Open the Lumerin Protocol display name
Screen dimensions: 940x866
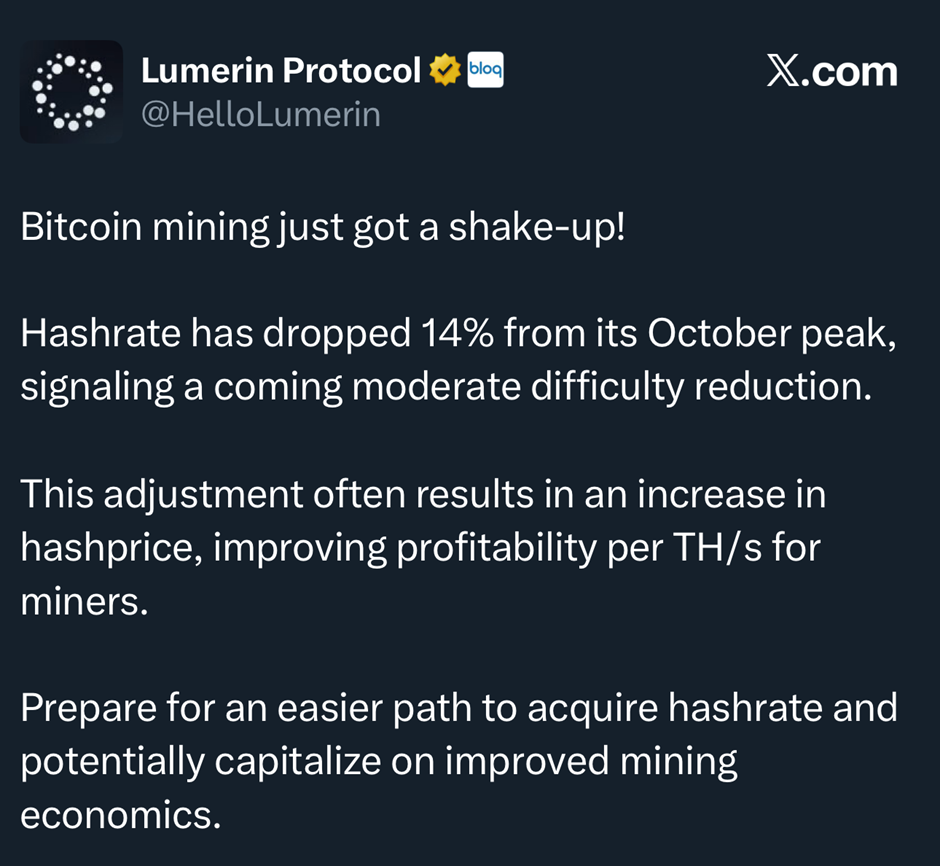click(x=280, y=71)
